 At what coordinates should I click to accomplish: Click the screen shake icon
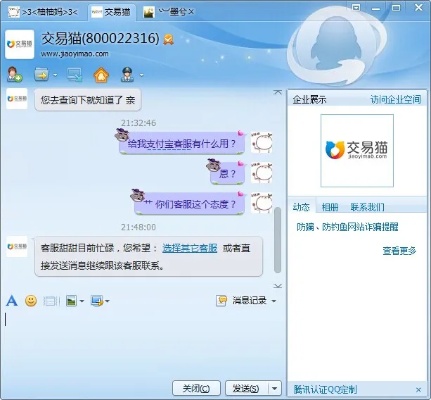click(x=51, y=301)
